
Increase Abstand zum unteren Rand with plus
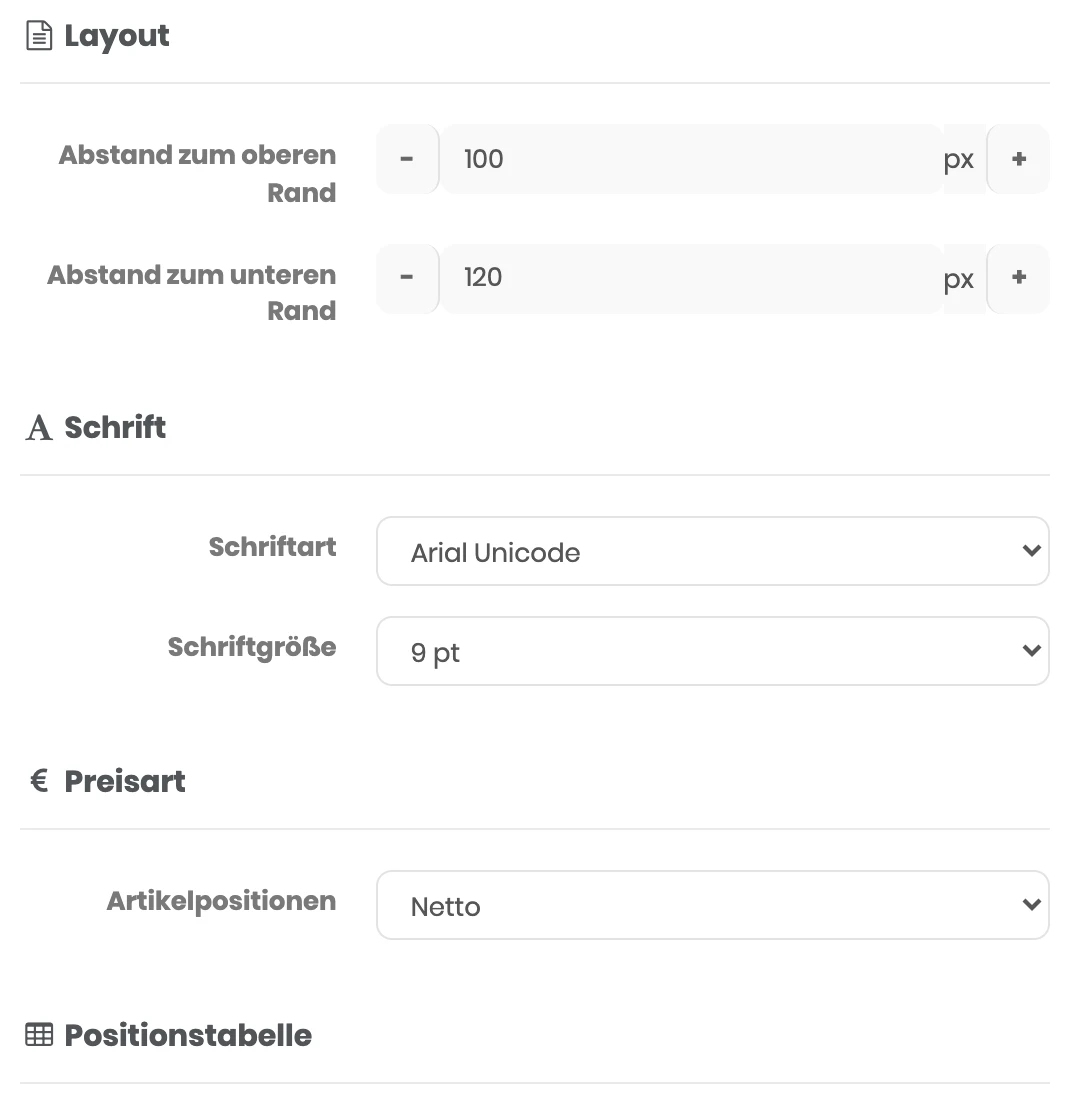1019,278
